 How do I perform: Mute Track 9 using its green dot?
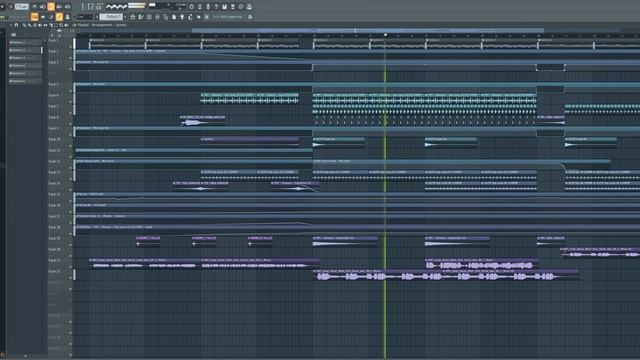pos(71,135)
